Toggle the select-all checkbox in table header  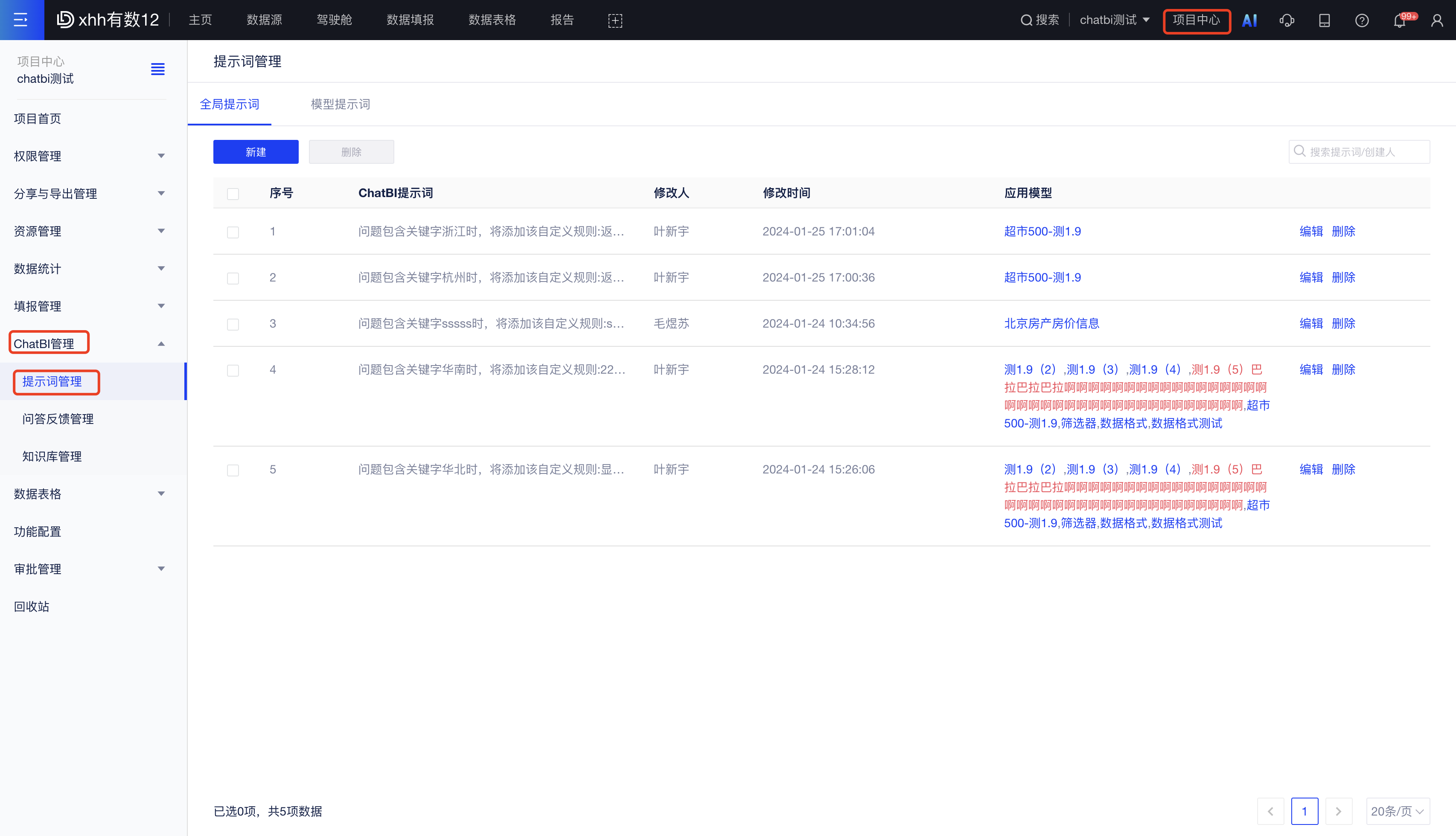pyautogui.click(x=233, y=194)
